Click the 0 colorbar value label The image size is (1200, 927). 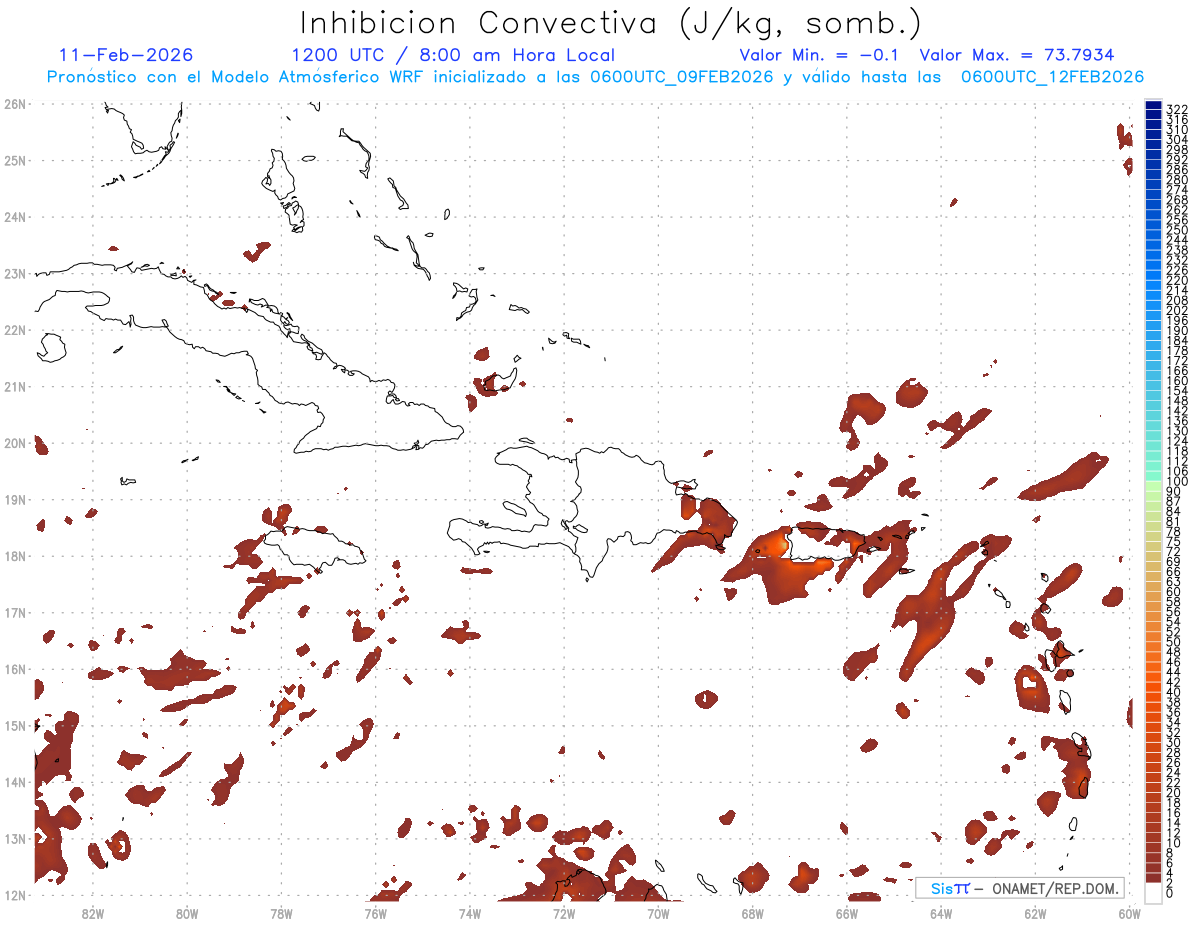point(1171,893)
